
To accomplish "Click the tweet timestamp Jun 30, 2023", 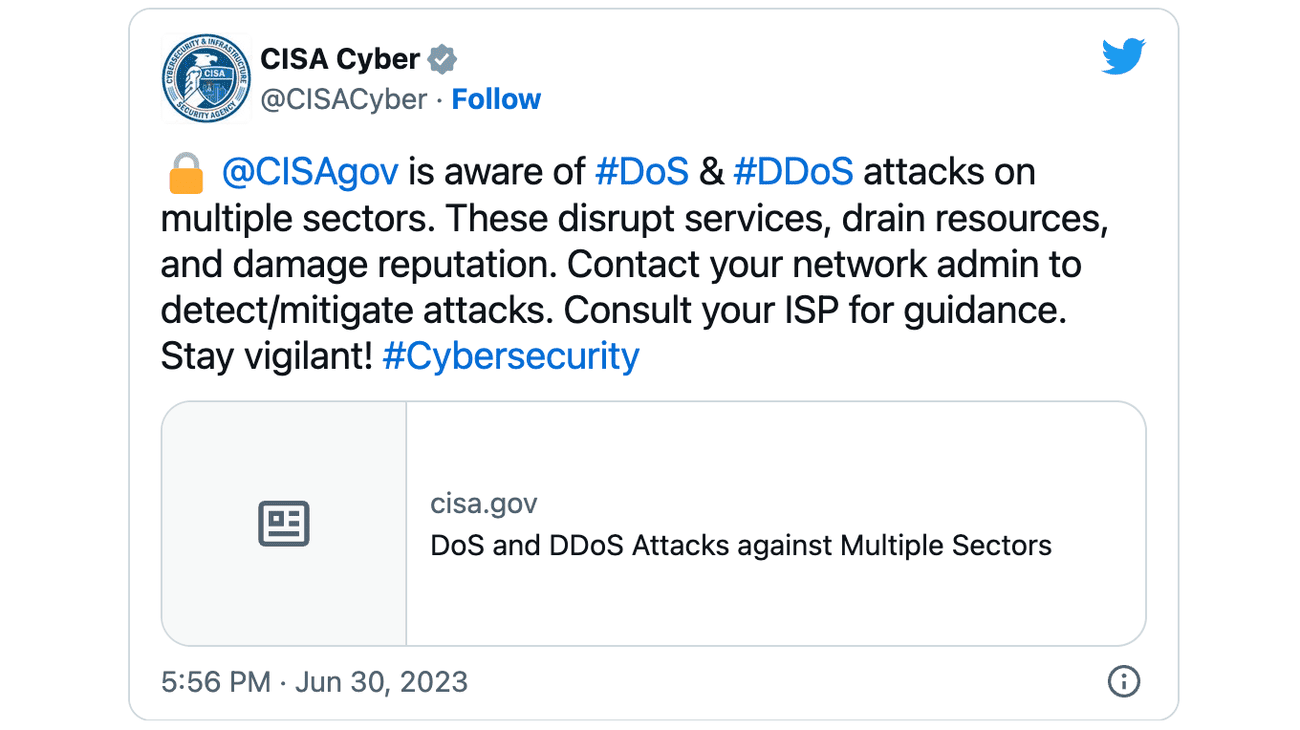I will (314, 682).
